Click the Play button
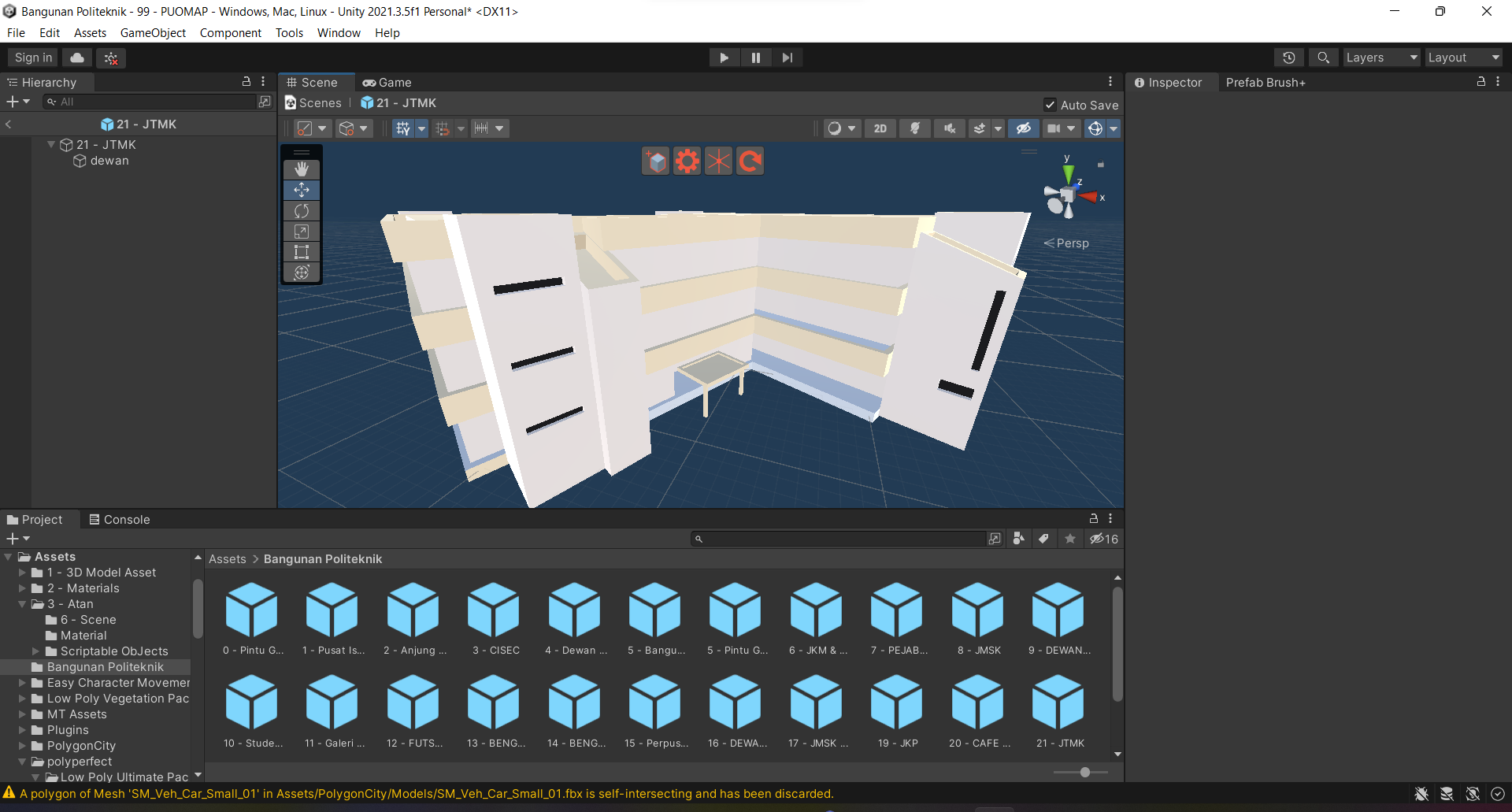 point(724,57)
